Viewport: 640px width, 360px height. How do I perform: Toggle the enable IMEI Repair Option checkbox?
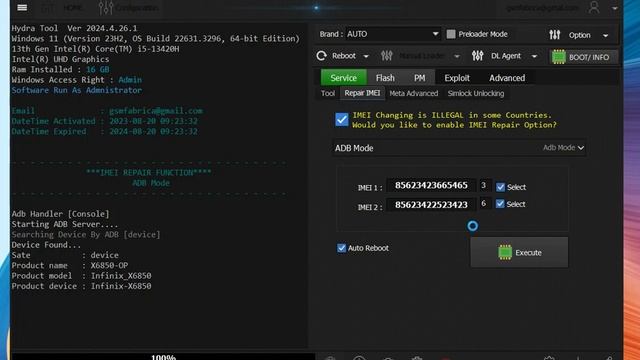pyautogui.click(x=342, y=120)
